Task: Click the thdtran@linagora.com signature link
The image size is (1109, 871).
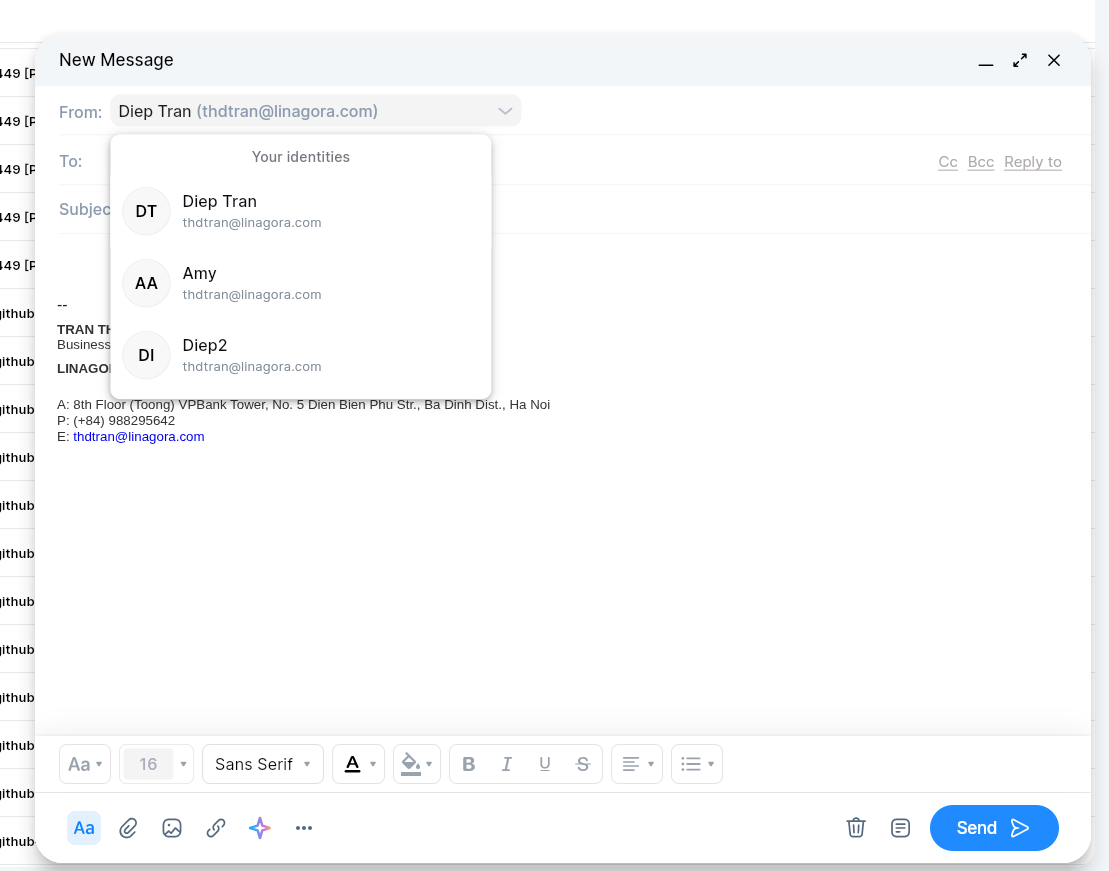Action: pos(139,437)
